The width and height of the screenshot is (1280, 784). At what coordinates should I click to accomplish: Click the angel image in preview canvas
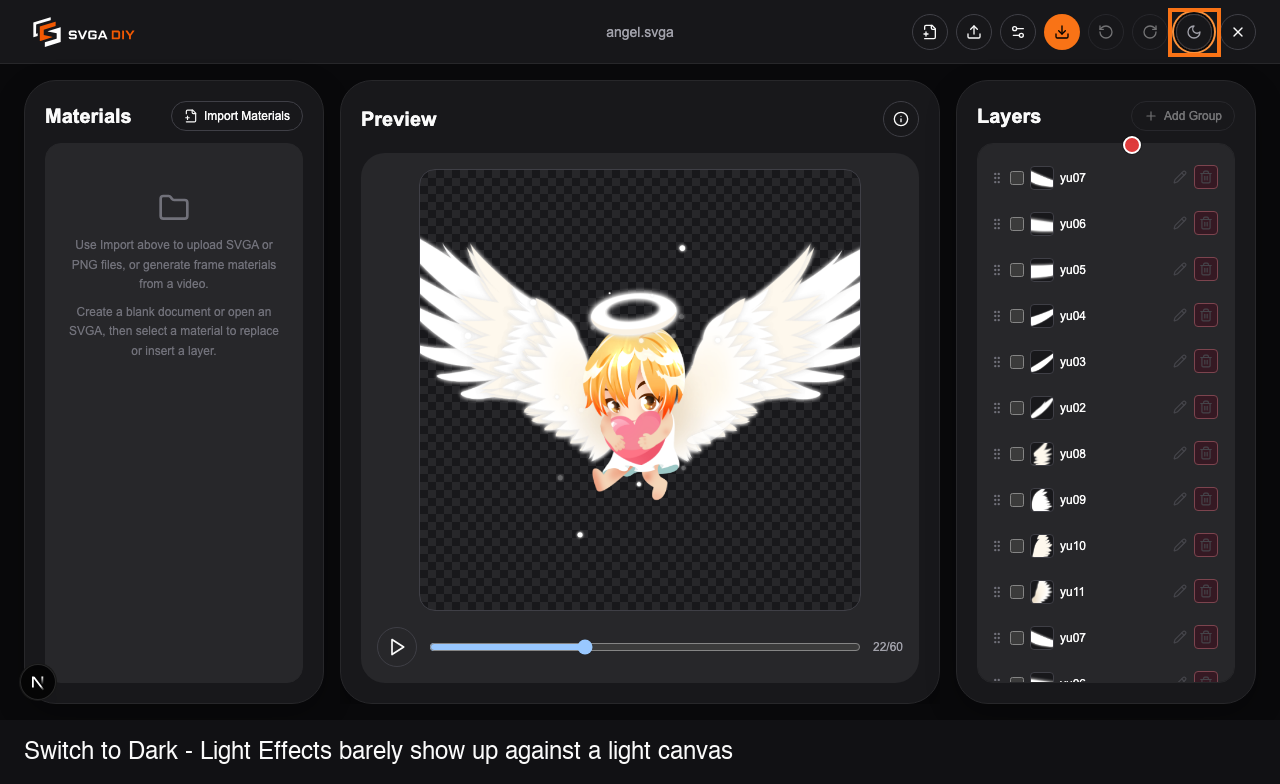[x=638, y=388]
